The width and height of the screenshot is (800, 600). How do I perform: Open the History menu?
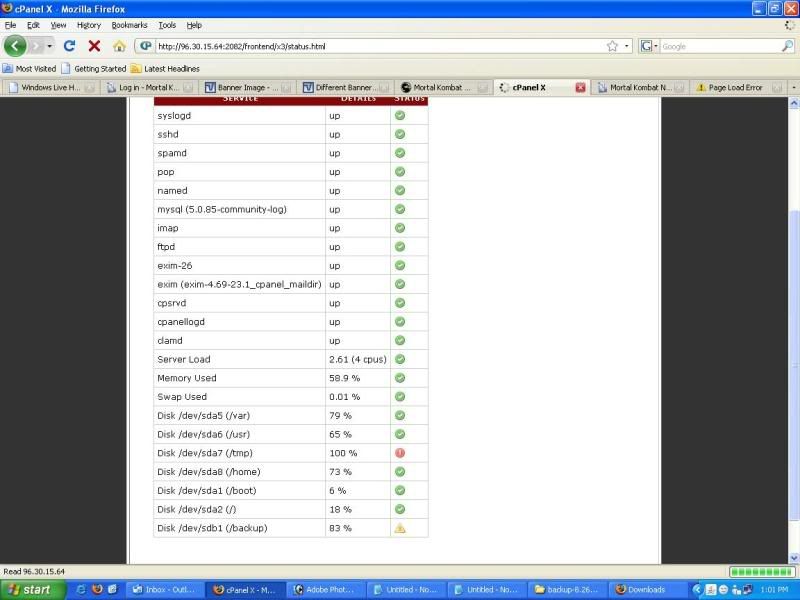89,25
